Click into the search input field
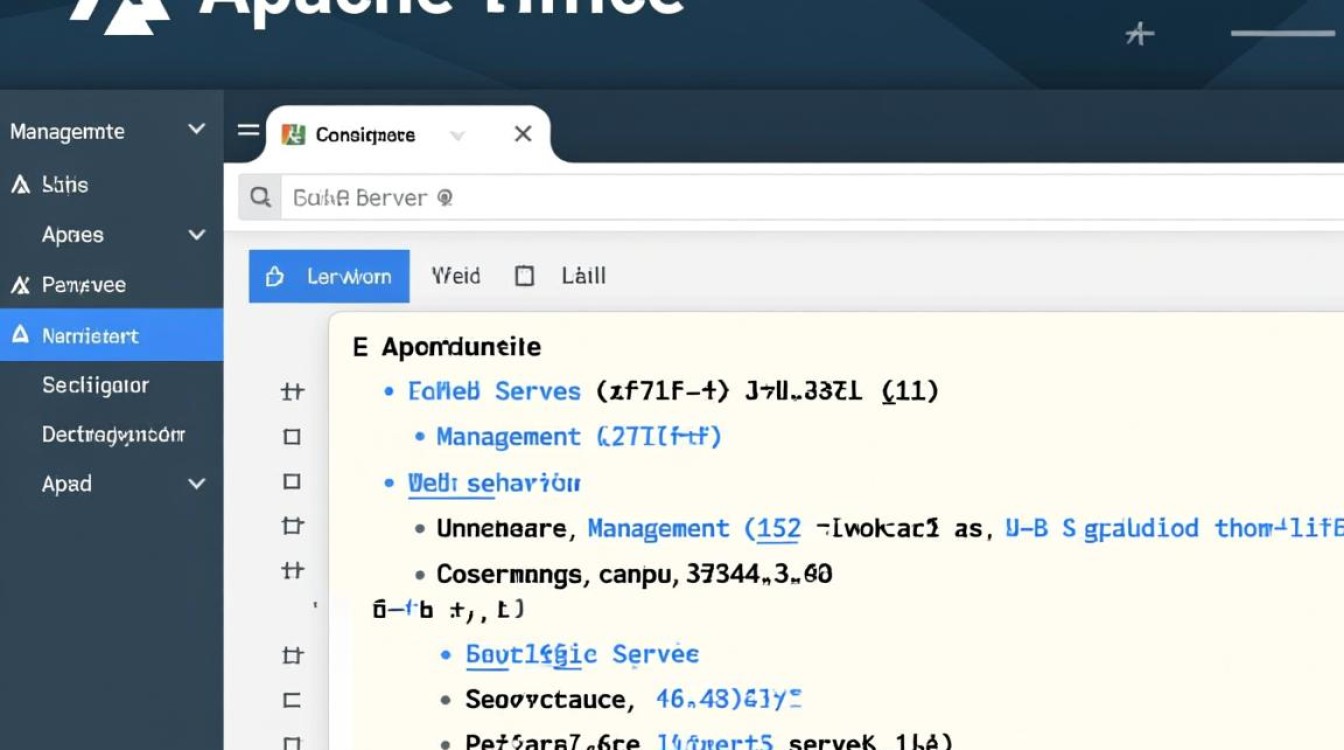 click(x=800, y=198)
